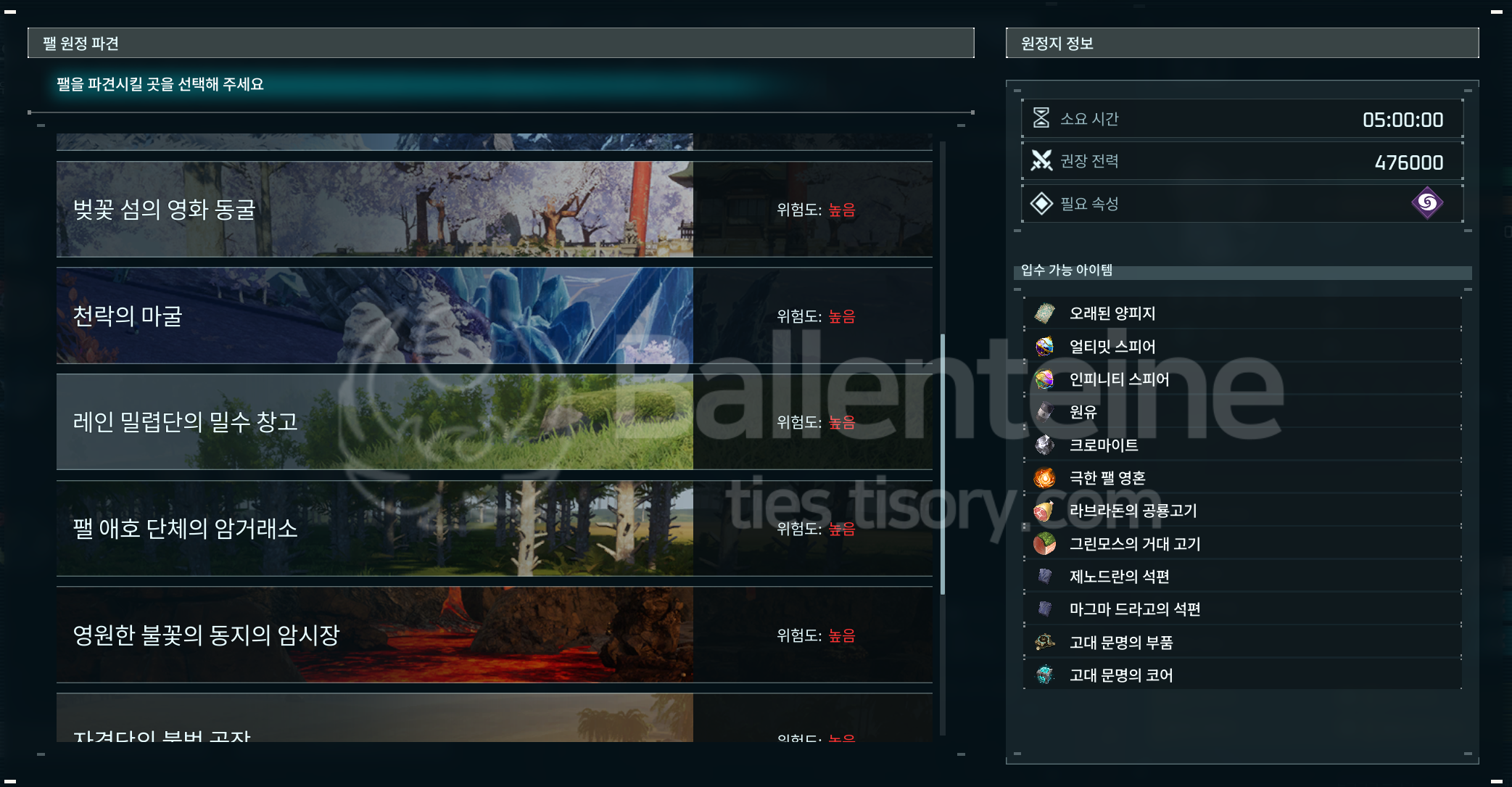Click the 오래된 양피지 item icon
The image size is (1512, 787).
1044,313
